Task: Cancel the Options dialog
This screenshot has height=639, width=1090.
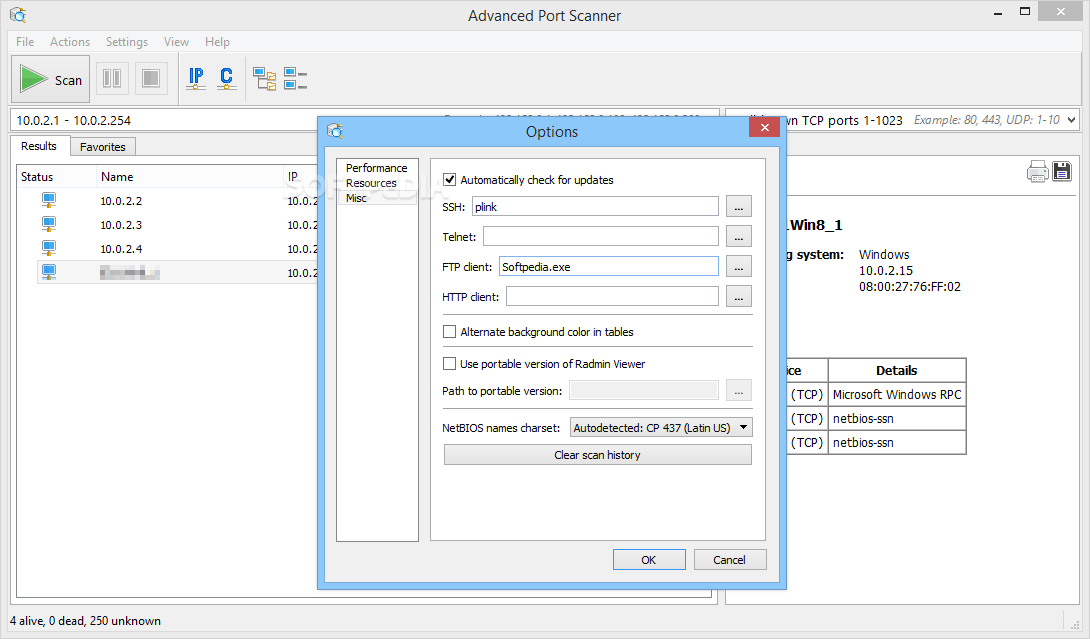Action: pos(729,560)
